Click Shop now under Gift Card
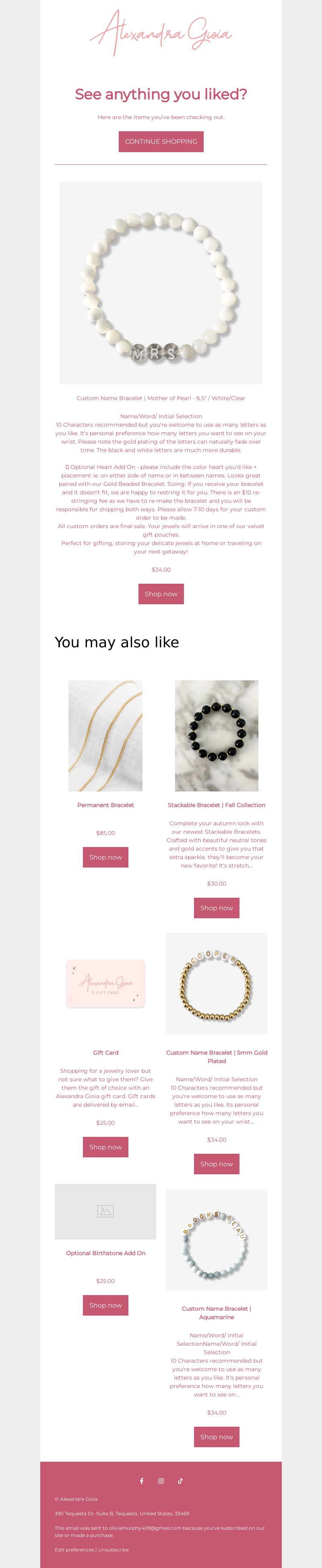Screen dimensions: 322x1568 point(105,1147)
